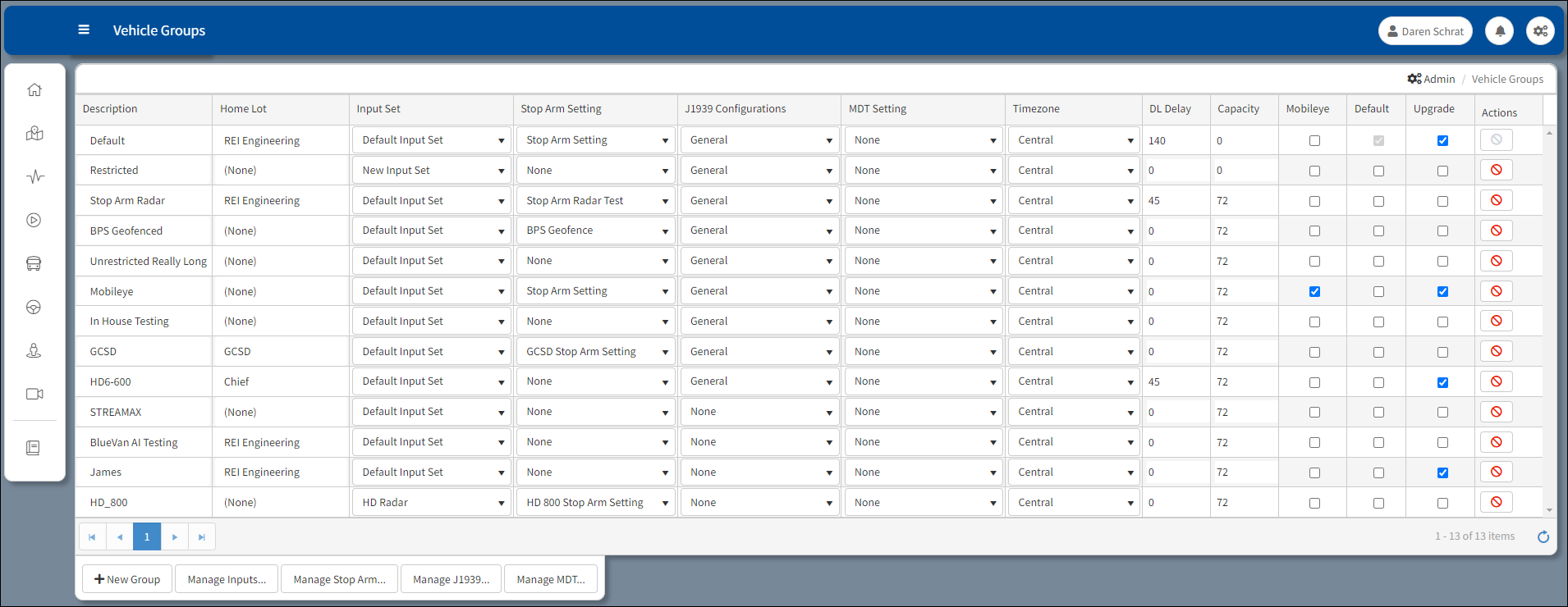
Task: Edit DL Delay field for the Default row
Action: pos(1176,141)
